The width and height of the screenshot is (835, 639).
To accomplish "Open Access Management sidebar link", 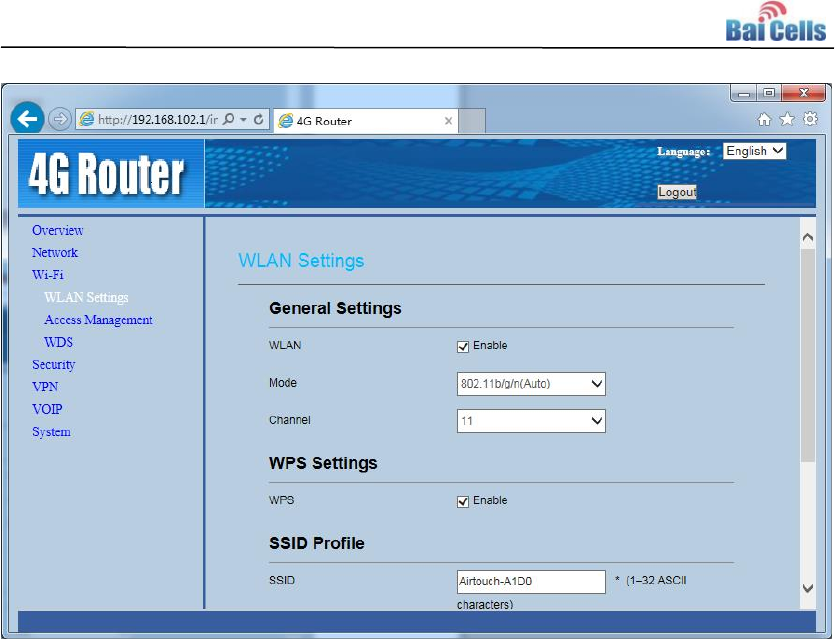I will tap(99, 320).
